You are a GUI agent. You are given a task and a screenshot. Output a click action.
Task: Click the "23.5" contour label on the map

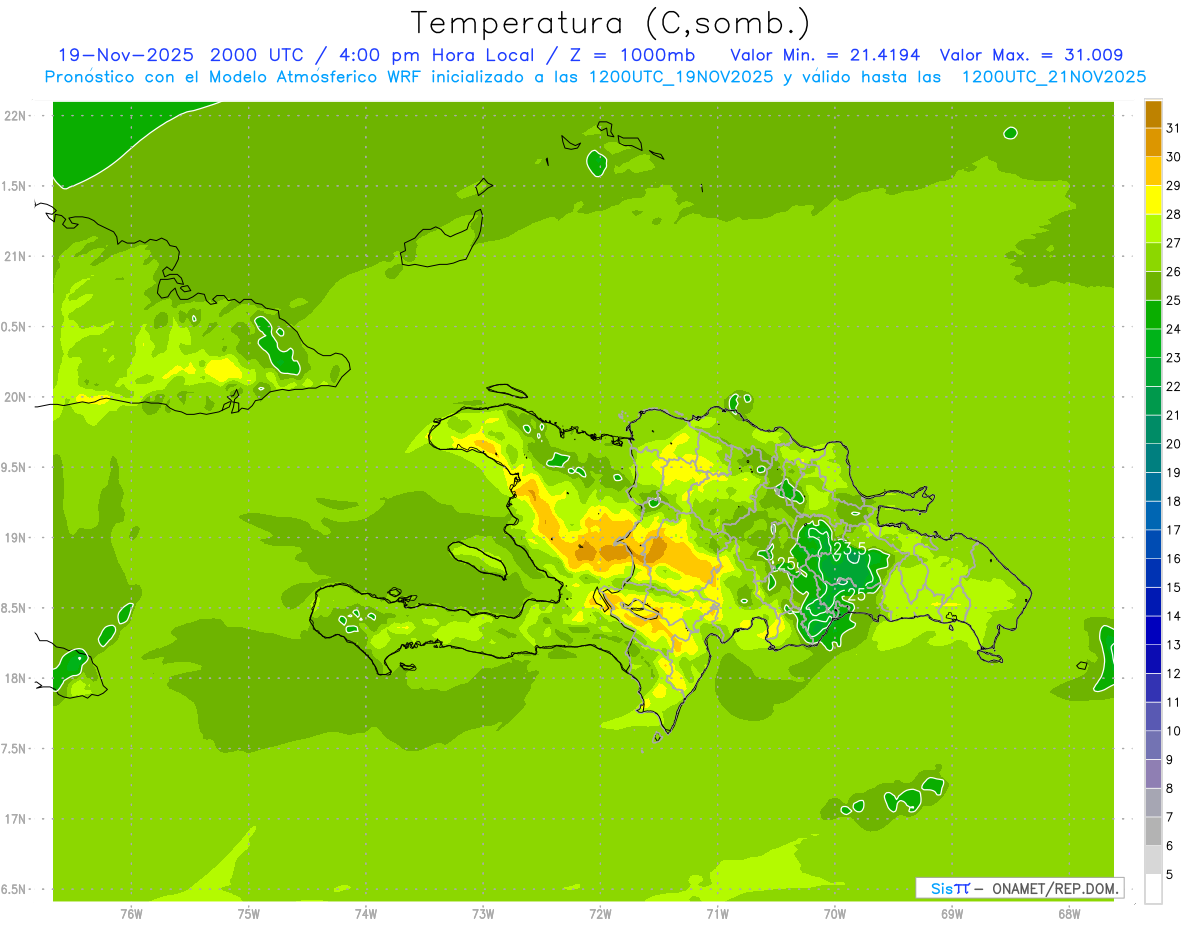coord(849,549)
